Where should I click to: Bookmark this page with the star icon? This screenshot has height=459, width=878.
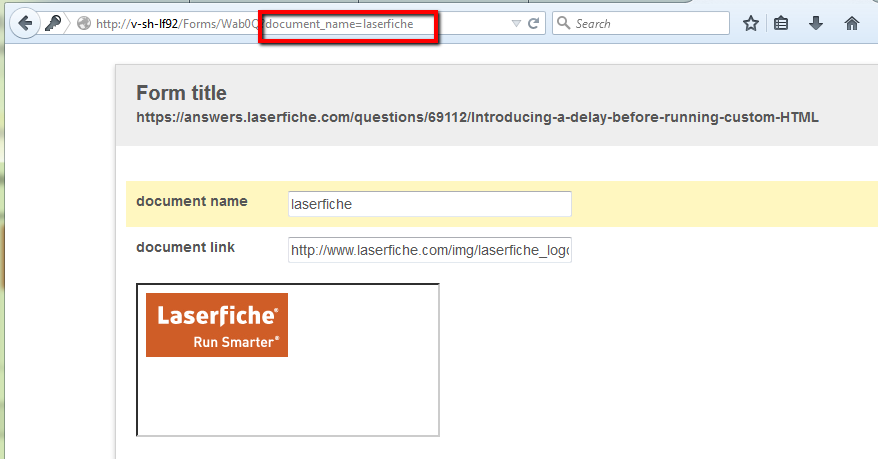point(750,24)
